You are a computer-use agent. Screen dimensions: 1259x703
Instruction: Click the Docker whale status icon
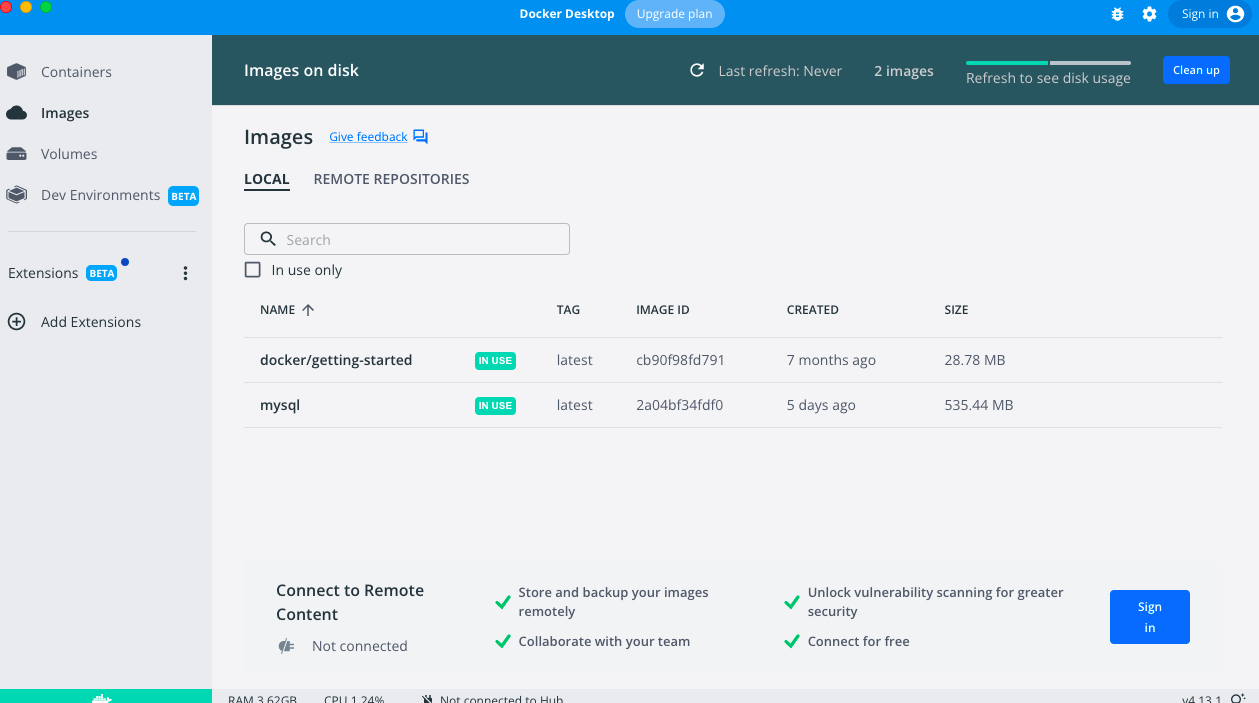tap(104, 698)
